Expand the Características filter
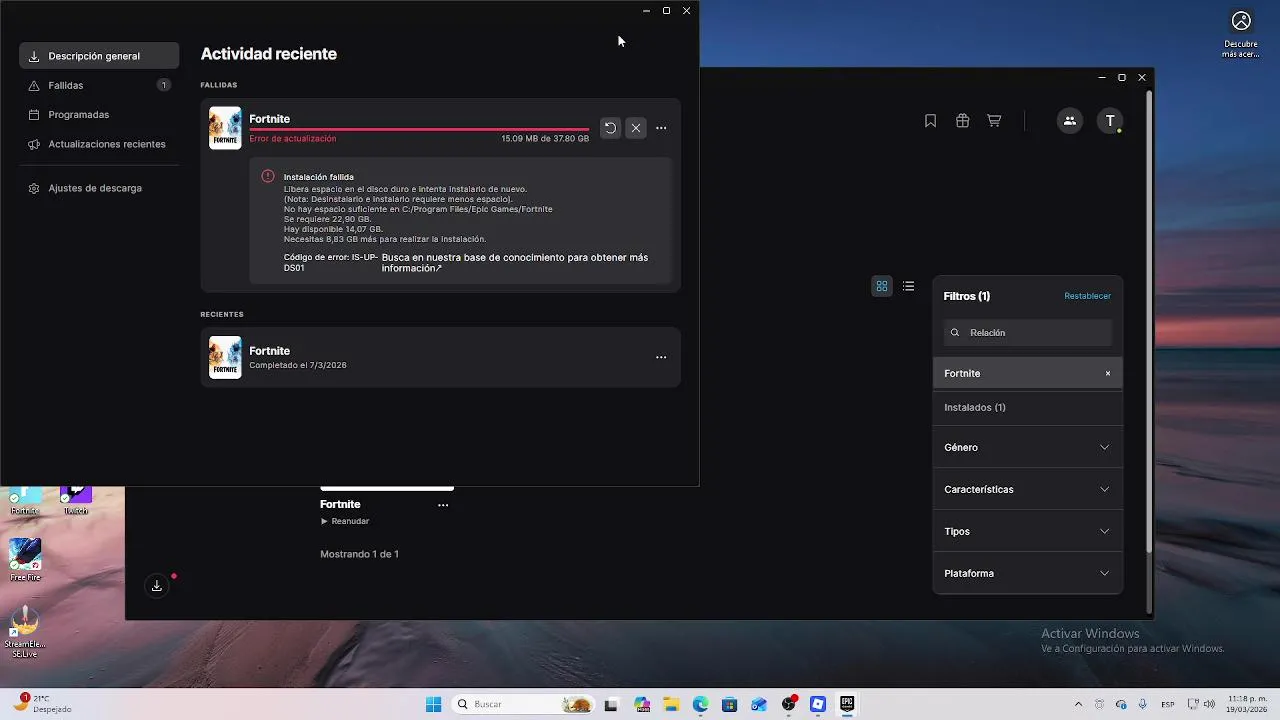This screenshot has width=1280, height=720. [x=1028, y=489]
